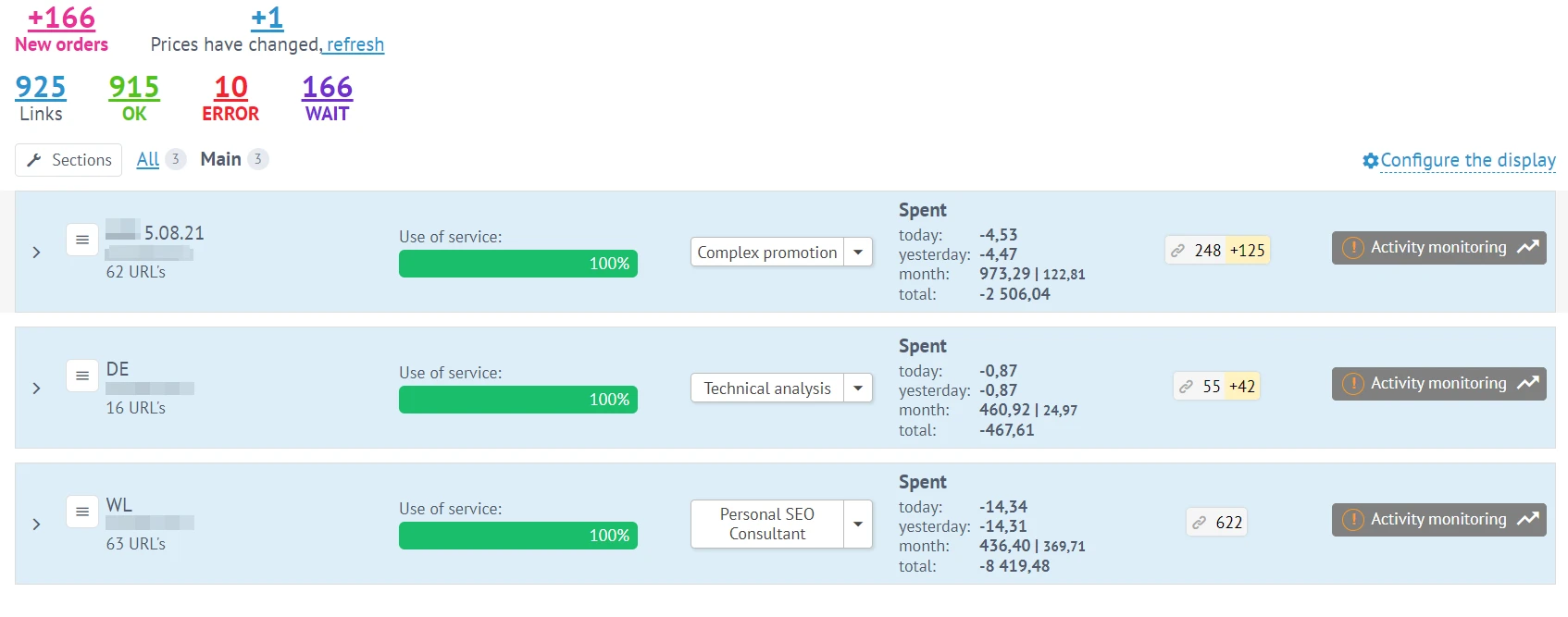This screenshot has width=1568, height=617.
Task: Click the chain icon with 622 links
Action: click(x=1199, y=523)
